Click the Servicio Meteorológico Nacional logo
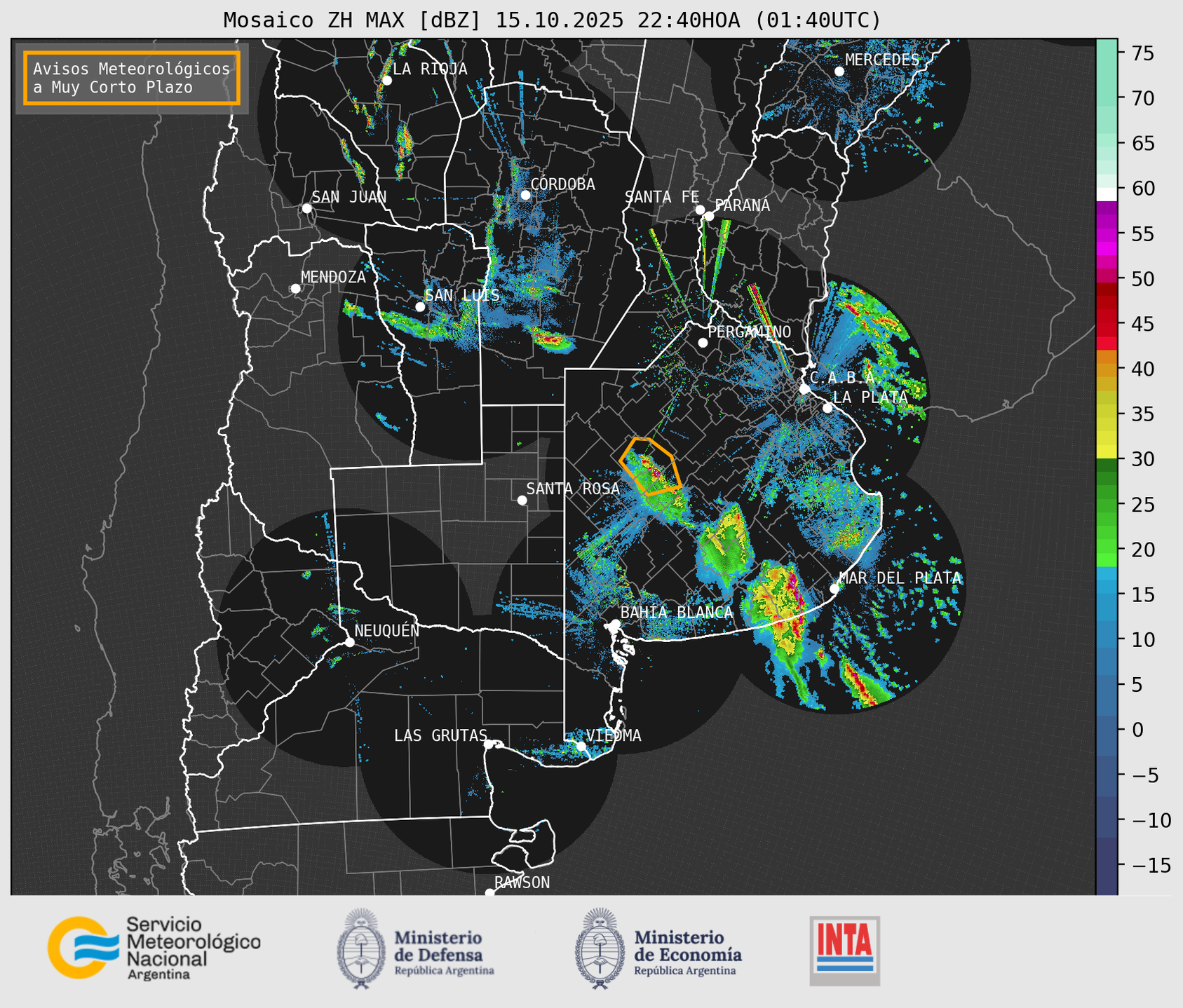1183x1008 pixels. (x=154, y=948)
